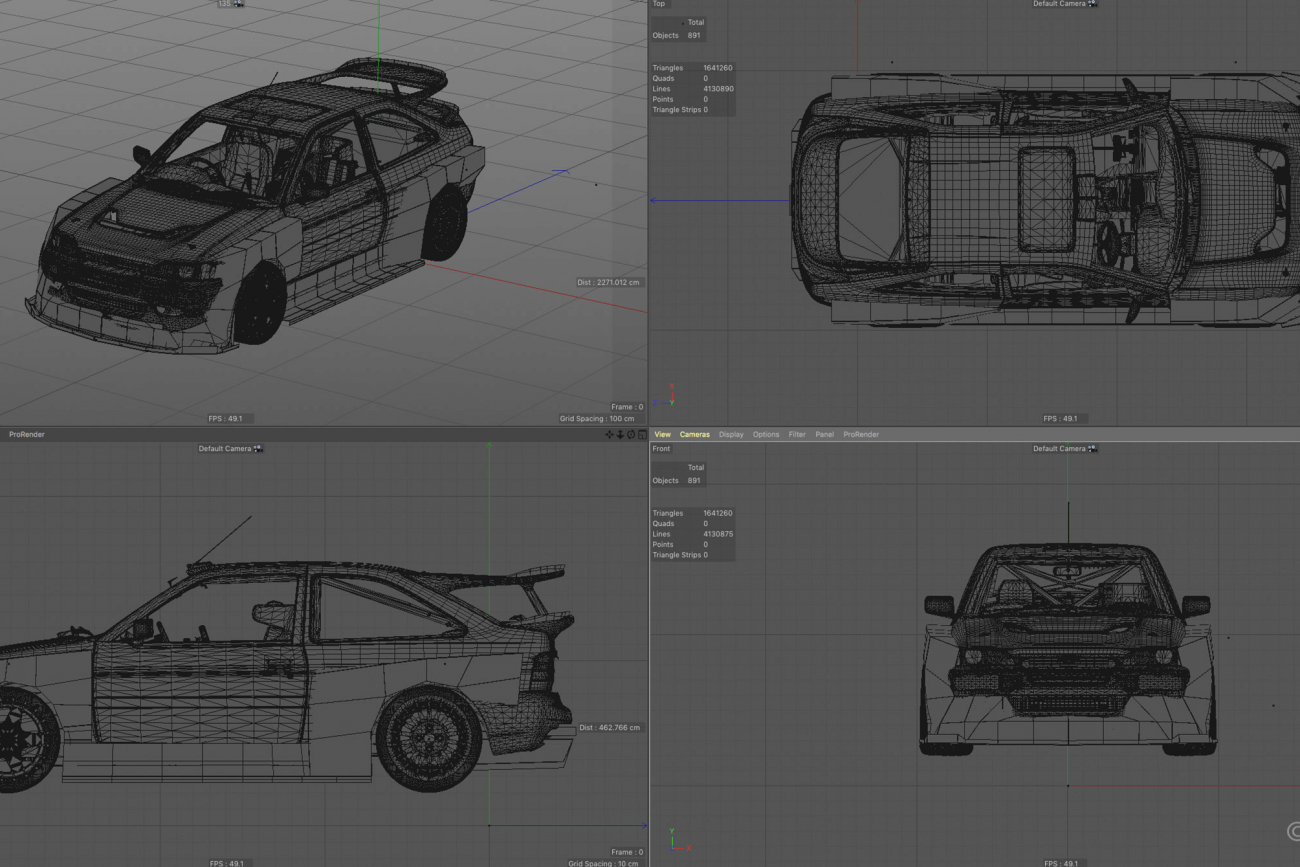This screenshot has height=867, width=1300.
Task: Open the ProRender menu above the side viewport
Action: point(27,435)
